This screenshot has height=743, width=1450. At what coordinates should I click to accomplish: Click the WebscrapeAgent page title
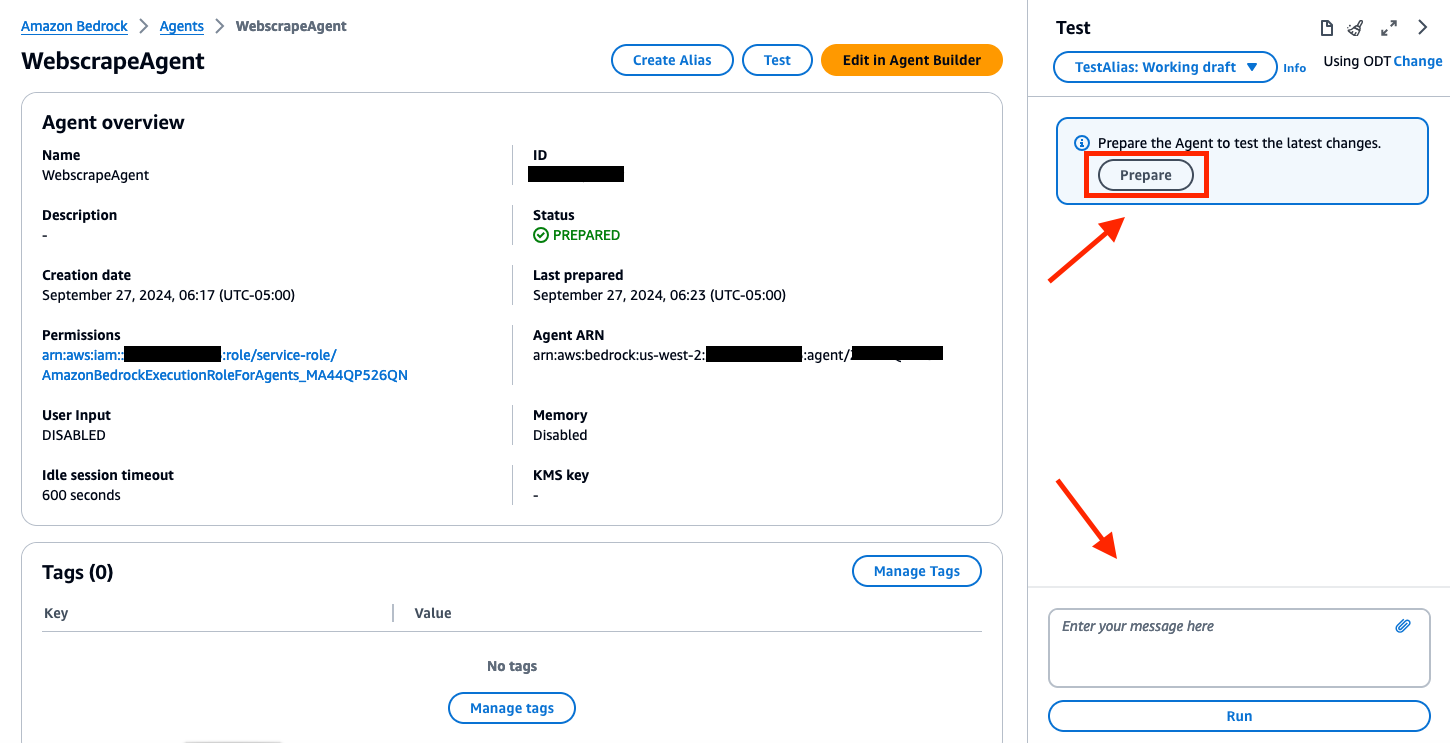tap(113, 61)
